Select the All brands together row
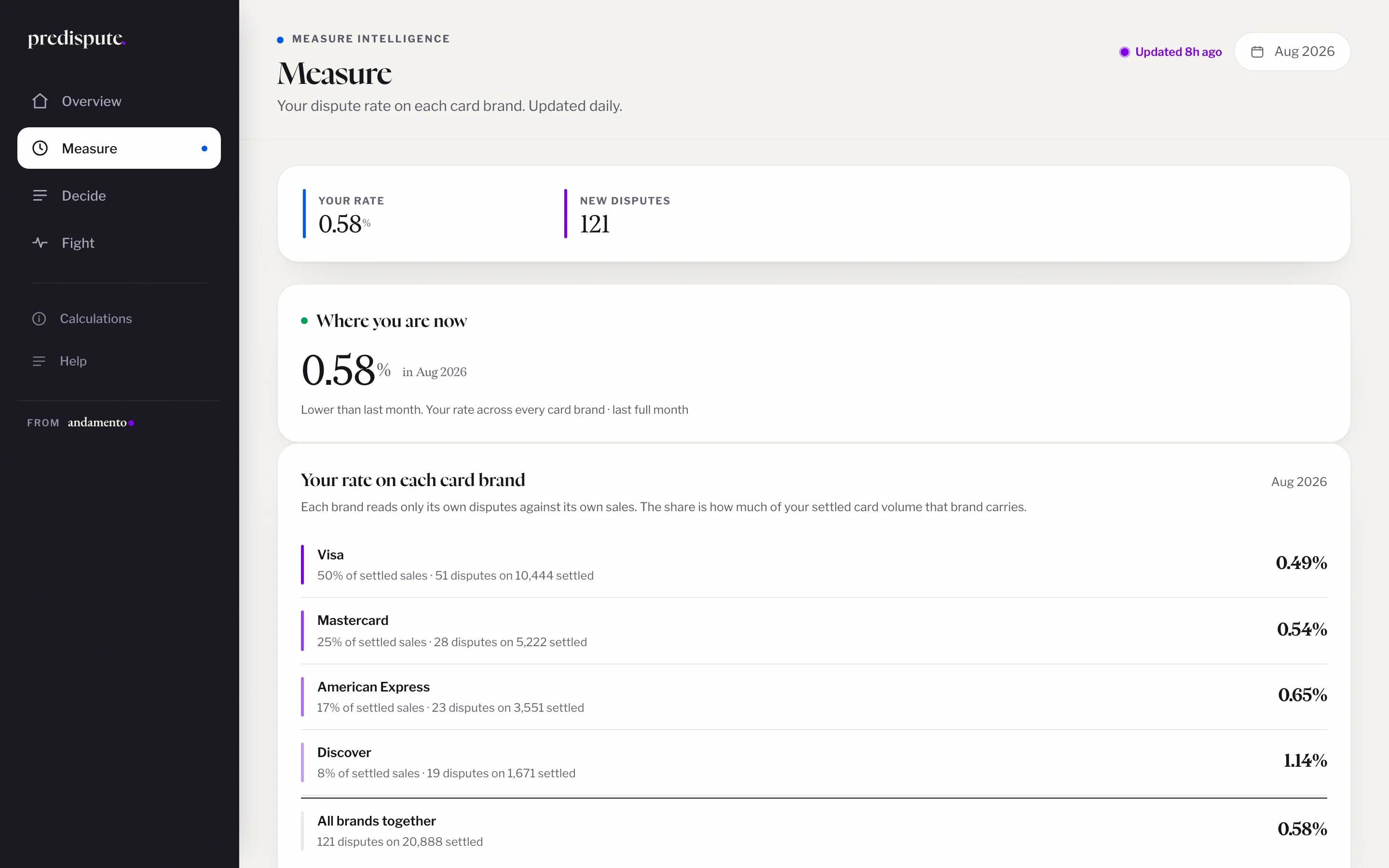This screenshot has width=1389, height=868. [813, 831]
